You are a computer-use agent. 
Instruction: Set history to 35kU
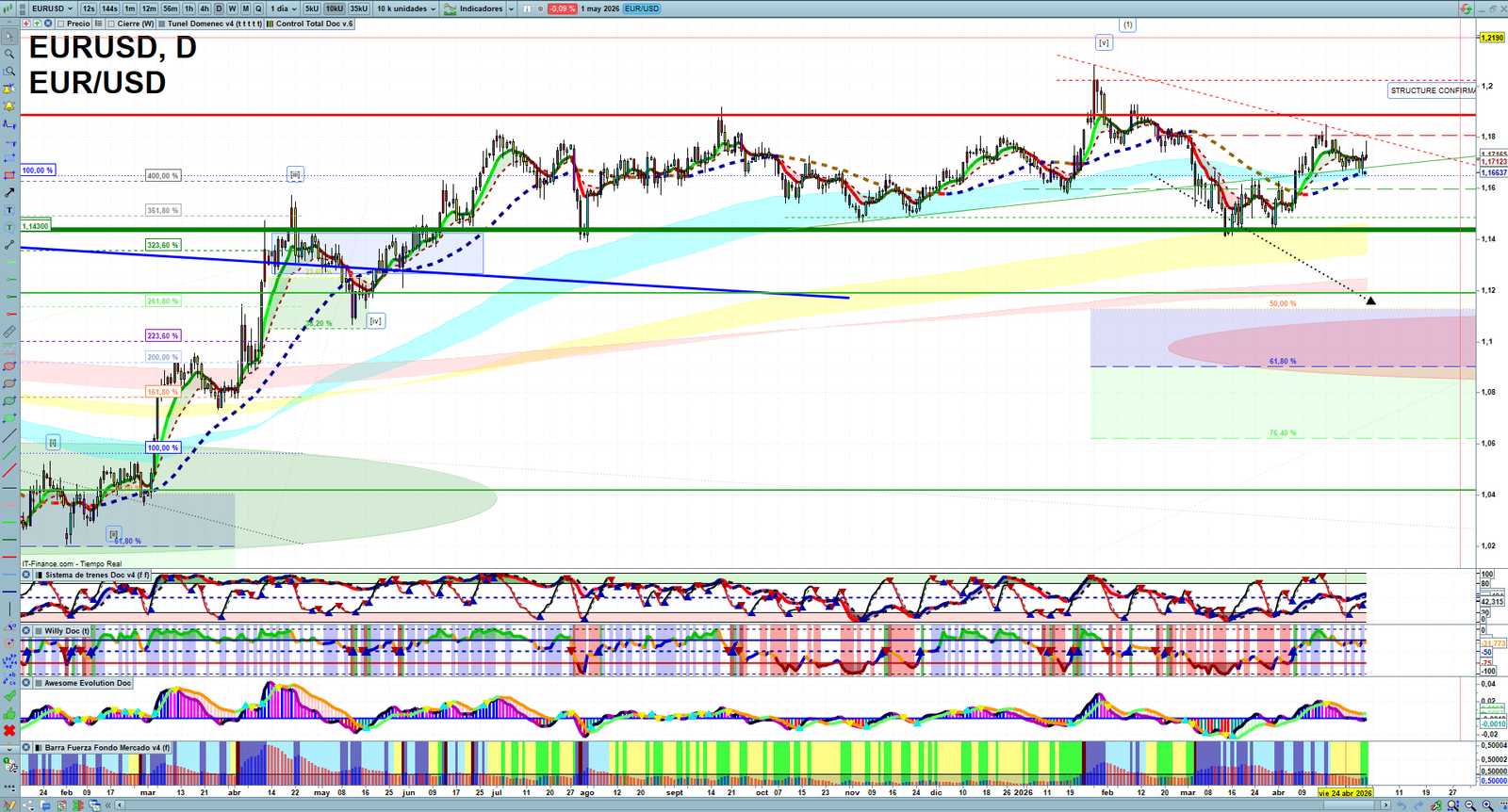359,8
